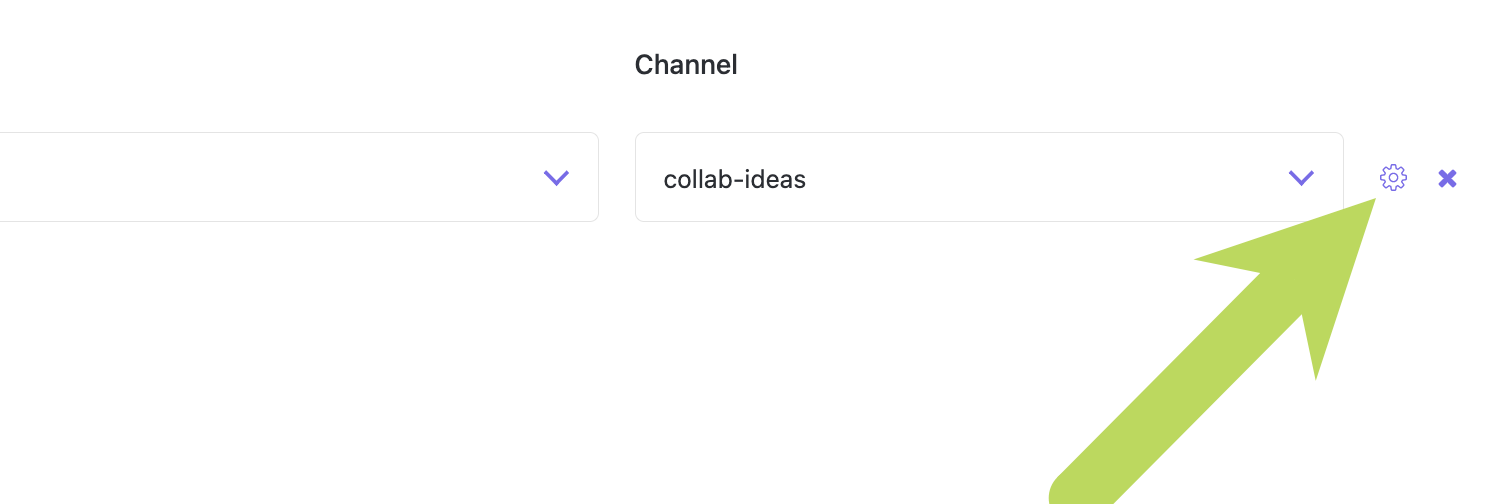The image size is (1500, 504).
Task: Open settings via the gear icon
Action: [x=1393, y=178]
